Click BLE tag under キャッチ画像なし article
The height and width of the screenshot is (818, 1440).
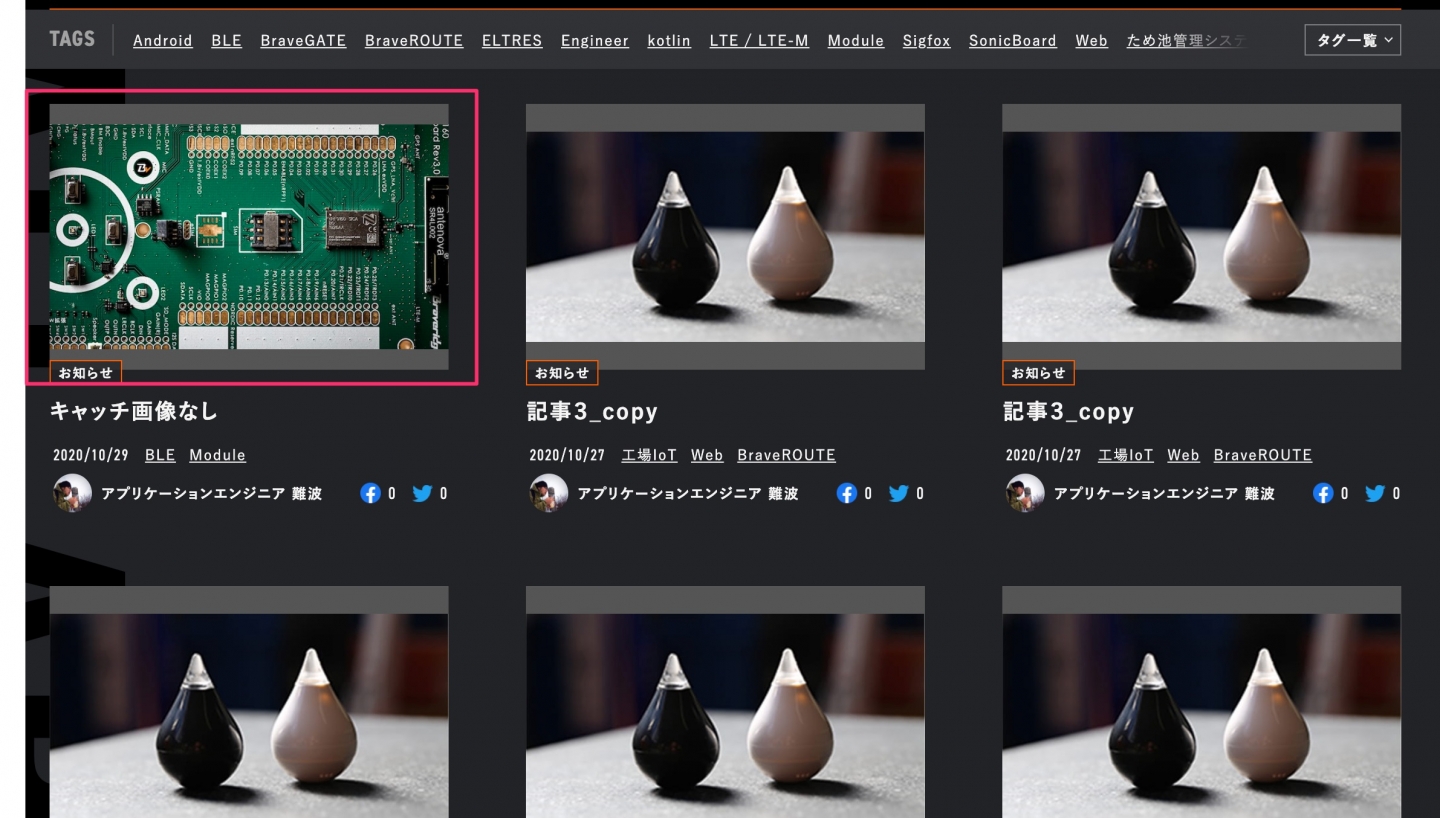point(160,455)
